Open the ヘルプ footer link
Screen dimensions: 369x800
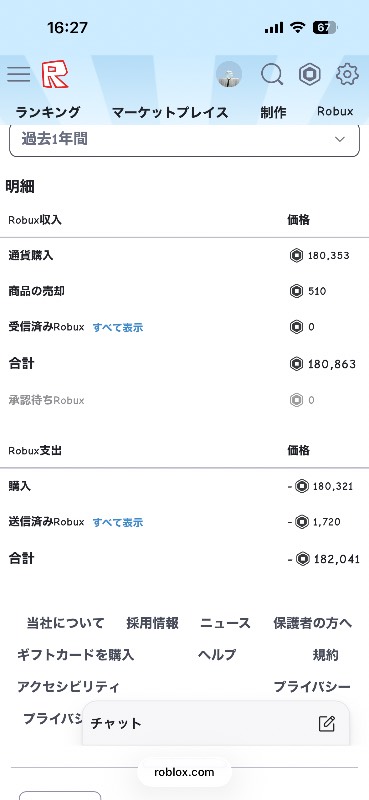coord(217,655)
